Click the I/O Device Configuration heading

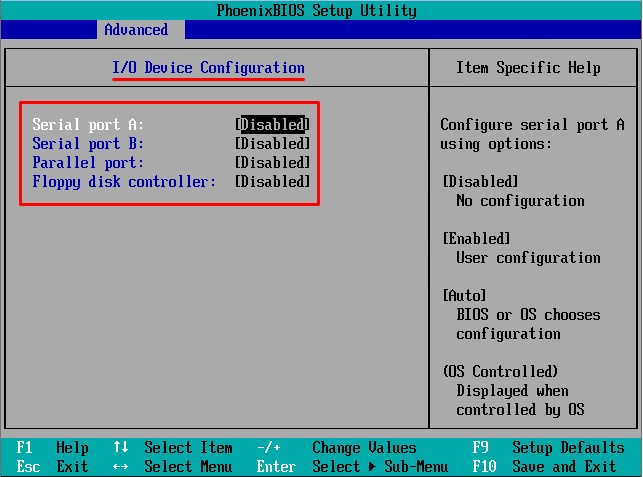coord(208,68)
